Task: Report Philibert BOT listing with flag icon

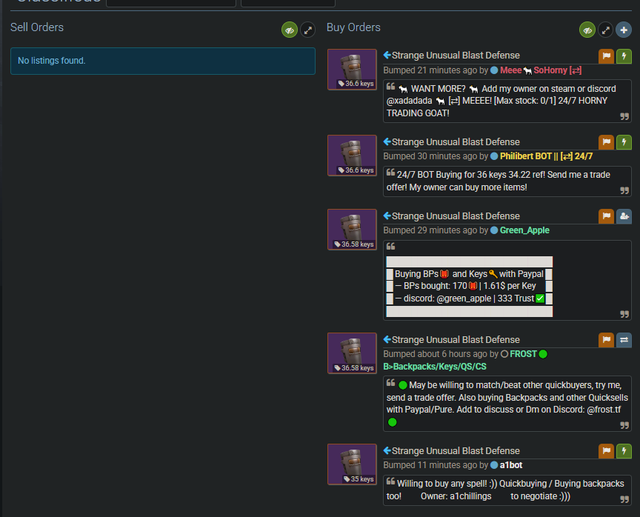Action: pos(607,142)
